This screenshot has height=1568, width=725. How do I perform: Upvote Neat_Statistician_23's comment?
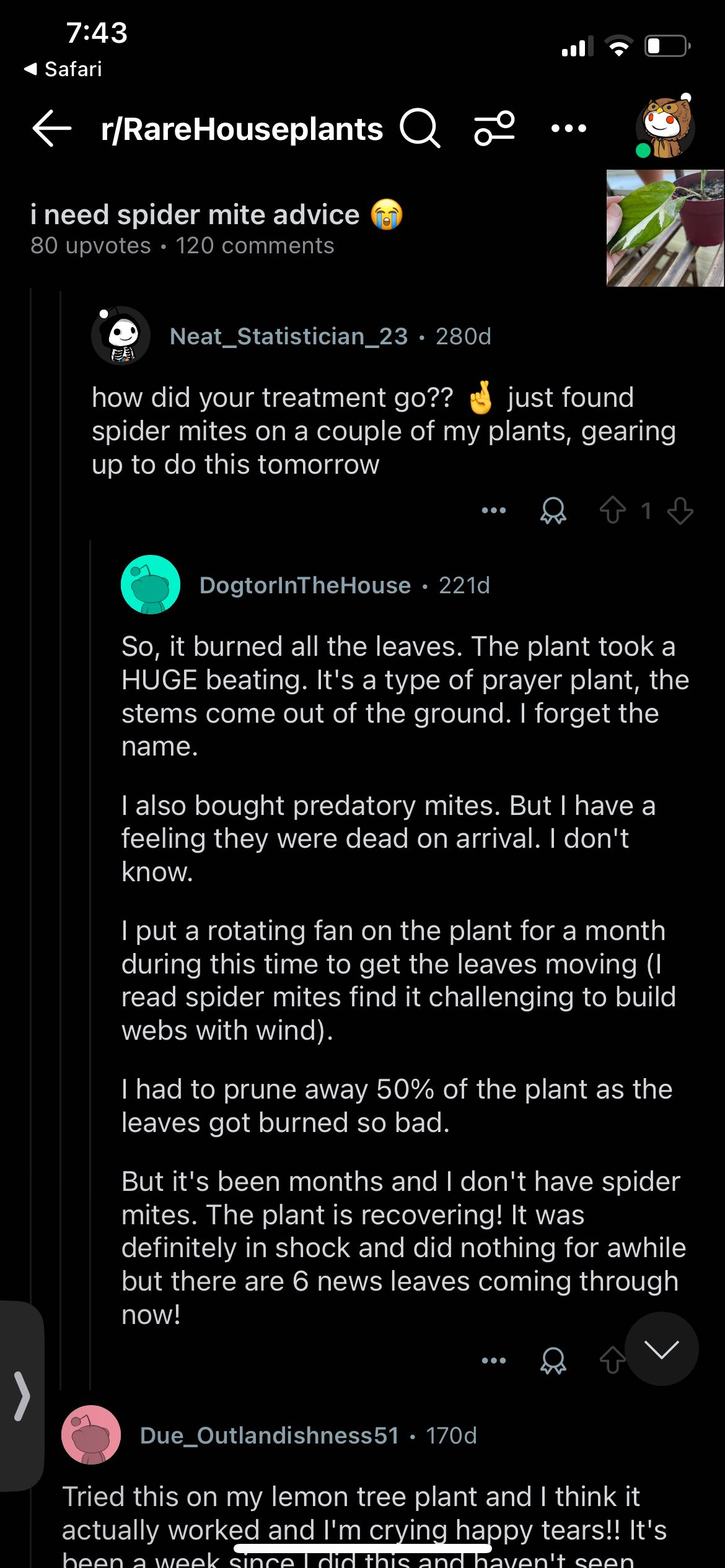[612, 511]
